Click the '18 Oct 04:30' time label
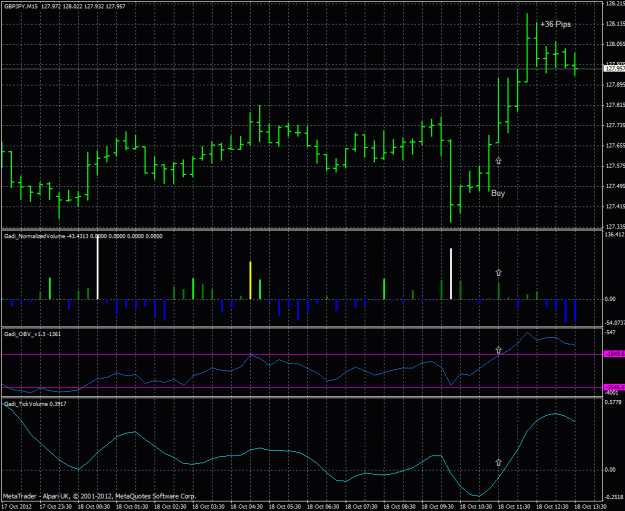This screenshot has height=511, width=625. [x=247, y=507]
